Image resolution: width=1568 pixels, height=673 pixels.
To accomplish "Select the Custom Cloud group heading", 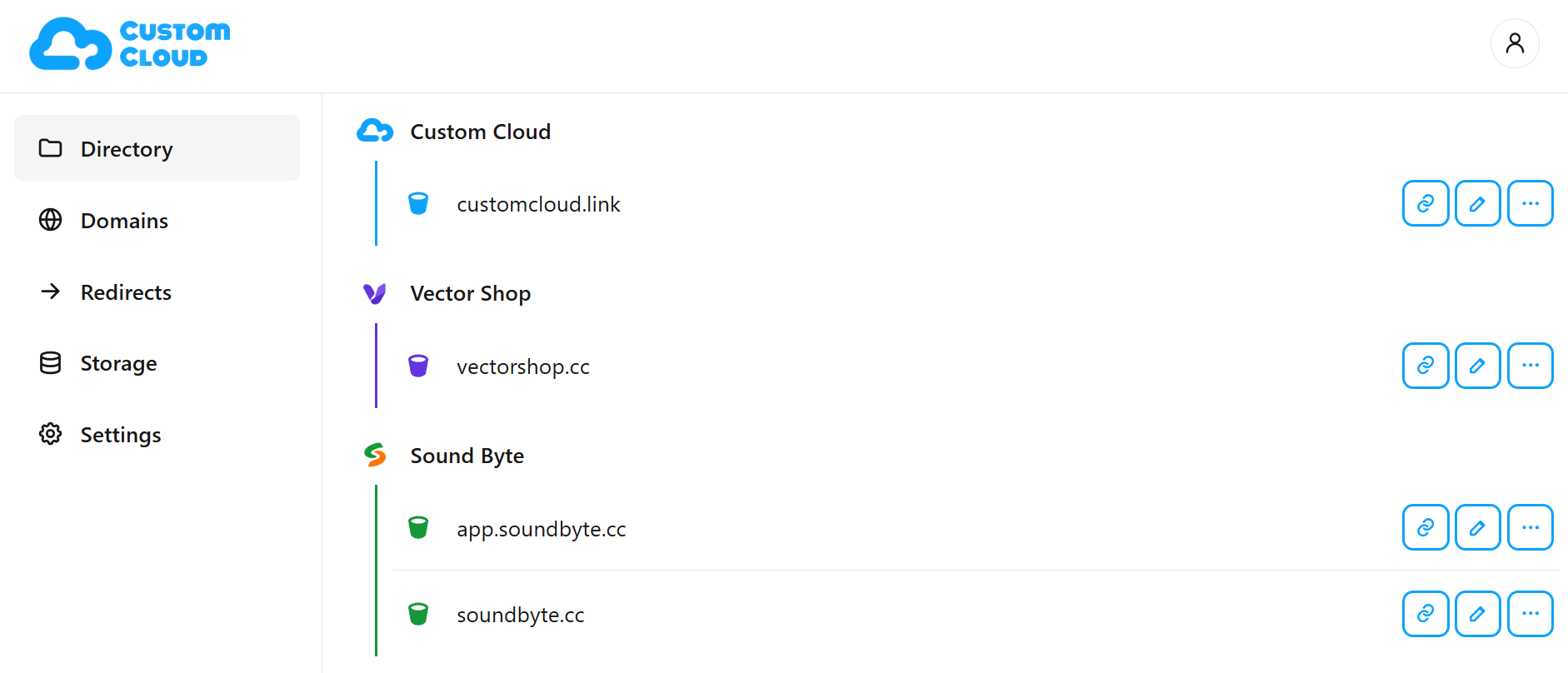I will coord(481,132).
